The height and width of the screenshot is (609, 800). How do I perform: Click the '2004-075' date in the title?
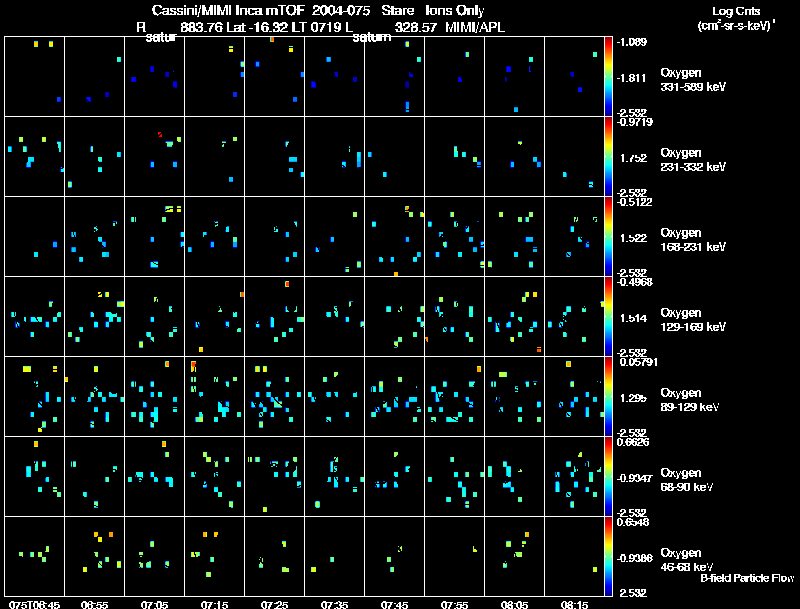pos(341,11)
